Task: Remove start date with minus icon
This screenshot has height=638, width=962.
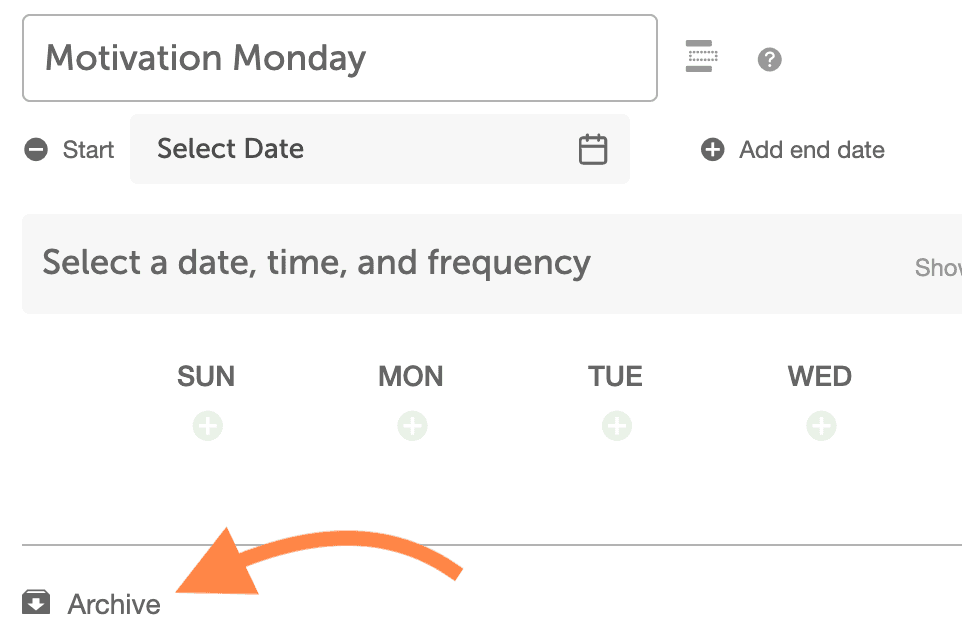Action: tap(36, 150)
